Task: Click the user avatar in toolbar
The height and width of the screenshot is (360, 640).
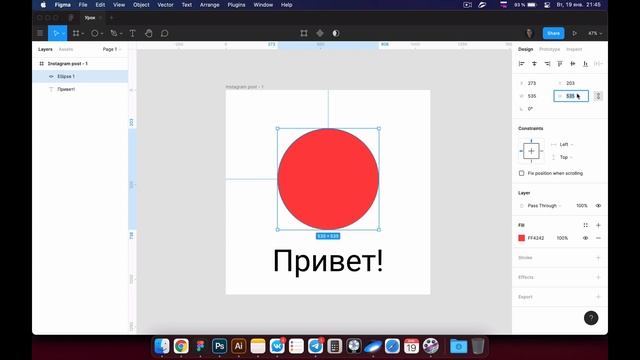Action: click(x=529, y=33)
